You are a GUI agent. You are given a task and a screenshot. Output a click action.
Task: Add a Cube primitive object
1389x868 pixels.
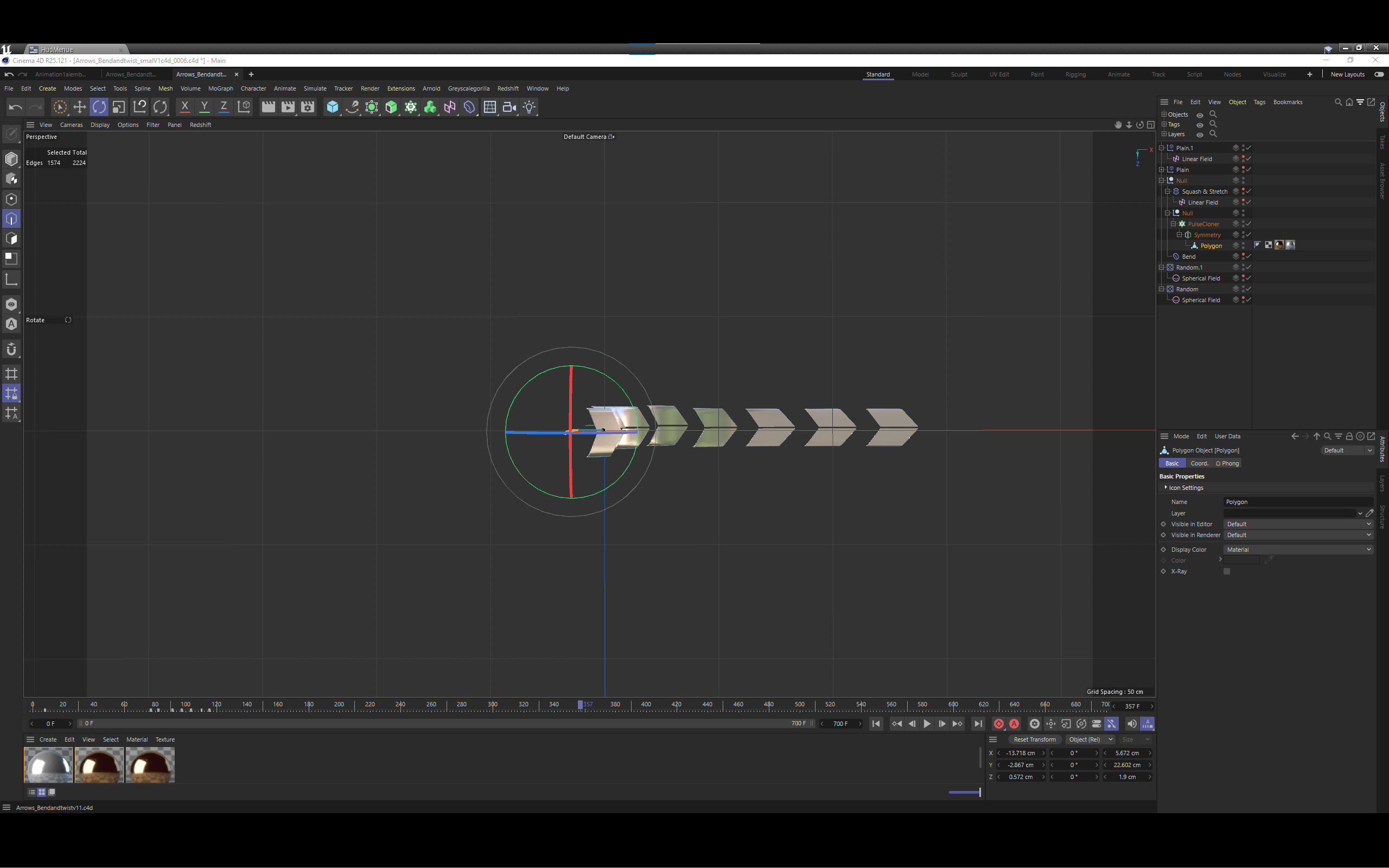(332, 107)
